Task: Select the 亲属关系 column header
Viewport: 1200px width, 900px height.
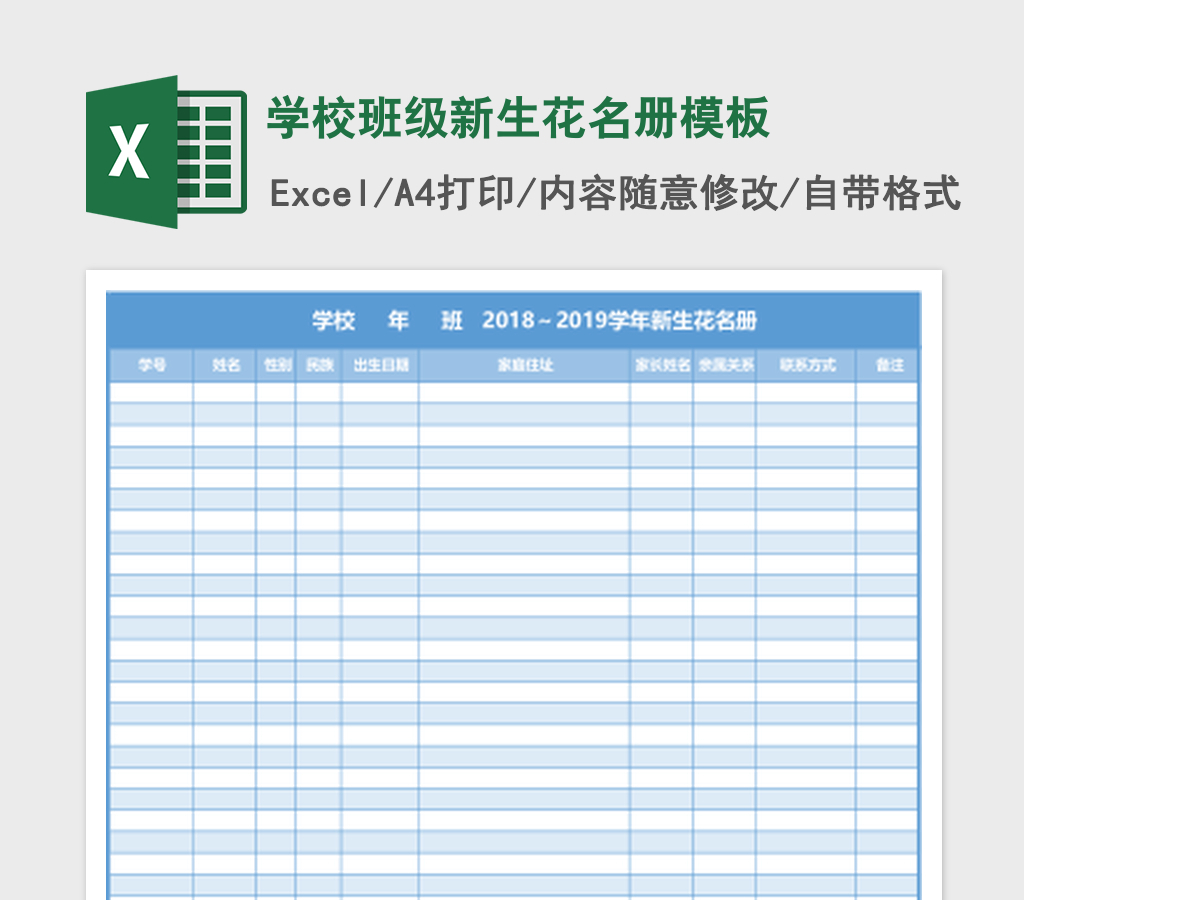Action: pos(725,365)
